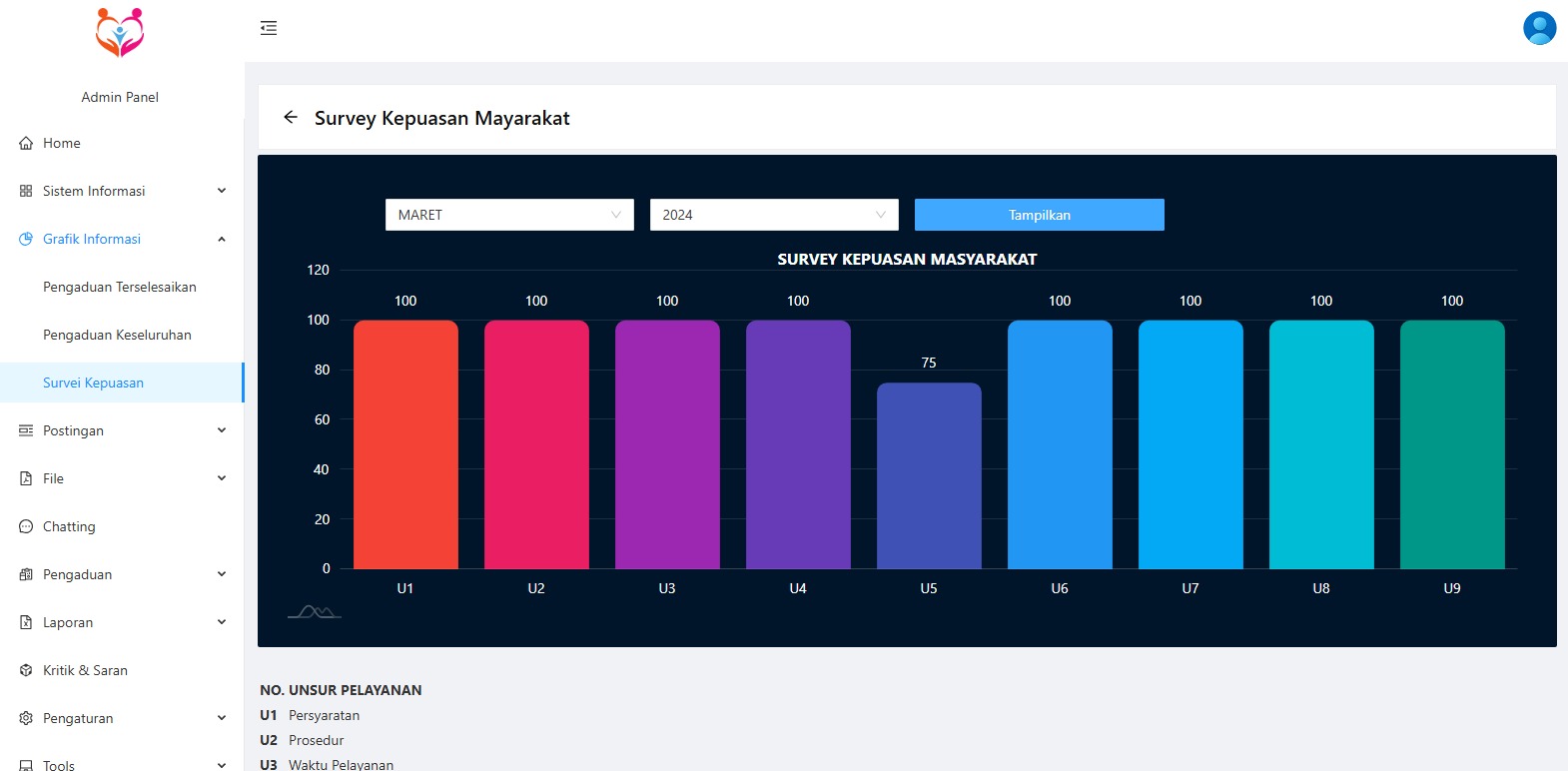Click the Grafik Informasi menu label
Viewport: 1568px width, 771px height.
(92, 239)
